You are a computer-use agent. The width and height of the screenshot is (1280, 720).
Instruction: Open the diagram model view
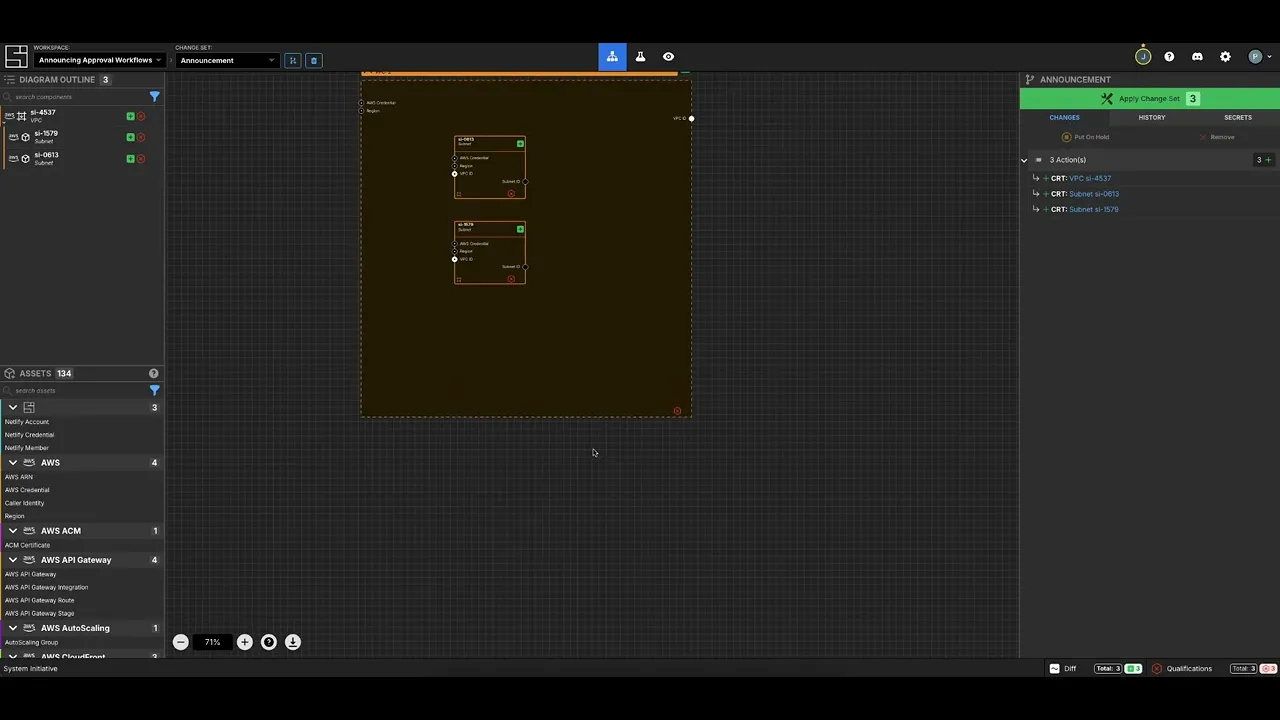coord(612,57)
